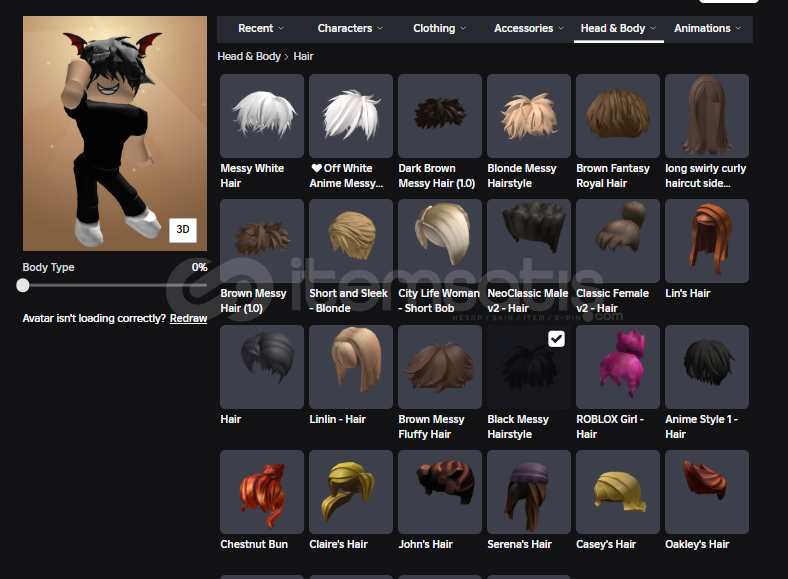Click the Body Type slider handle
The height and width of the screenshot is (579, 788).
(x=23, y=285)
